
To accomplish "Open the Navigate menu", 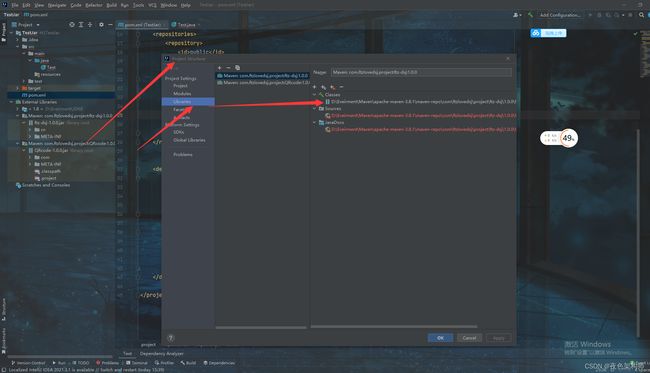I will tap(57, 5).
